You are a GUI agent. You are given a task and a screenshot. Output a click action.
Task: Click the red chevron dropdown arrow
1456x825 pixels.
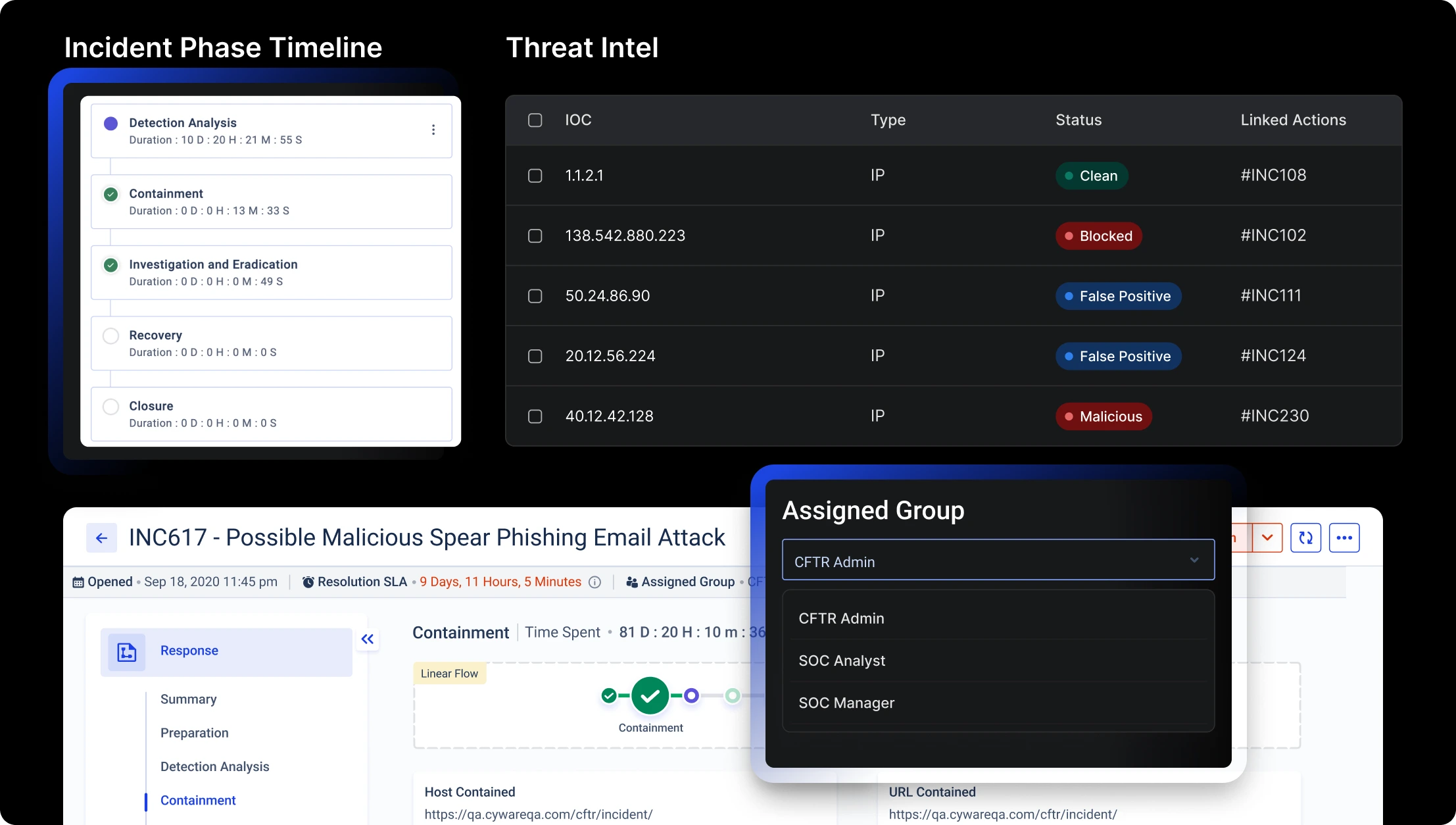(x=1267, y=538)
